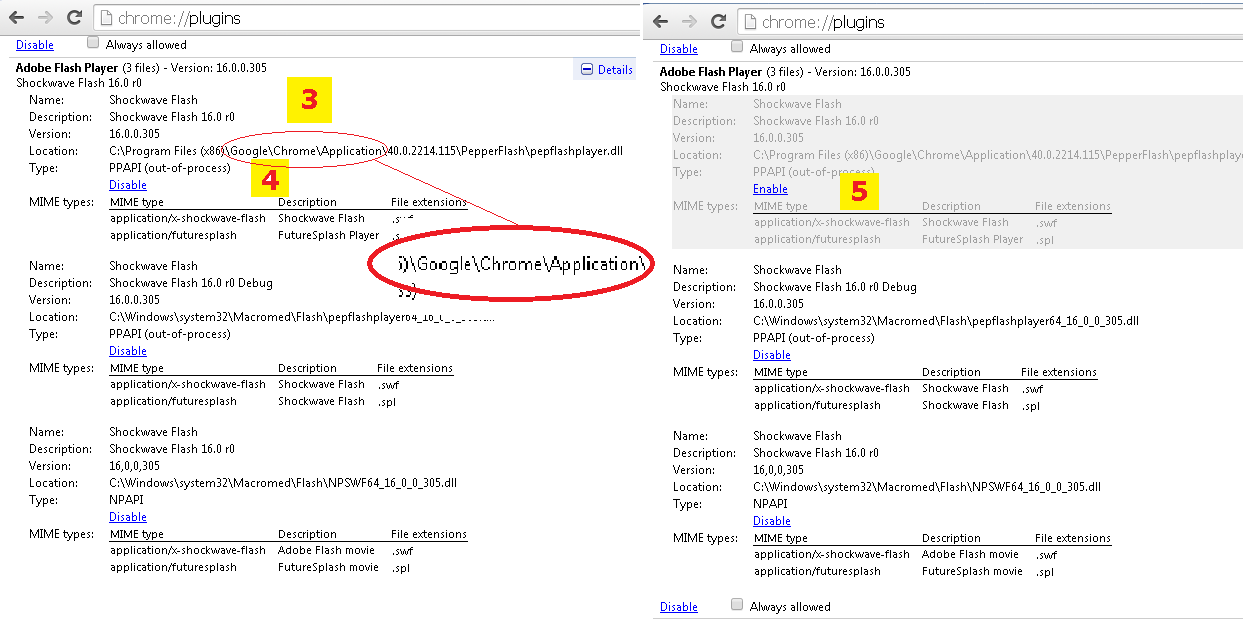This screenshot has height=620, width=1243.
Task: Toggle bottom Always allowed checkbox in right window
Action: pyautogui.click(x=737, y=604)
